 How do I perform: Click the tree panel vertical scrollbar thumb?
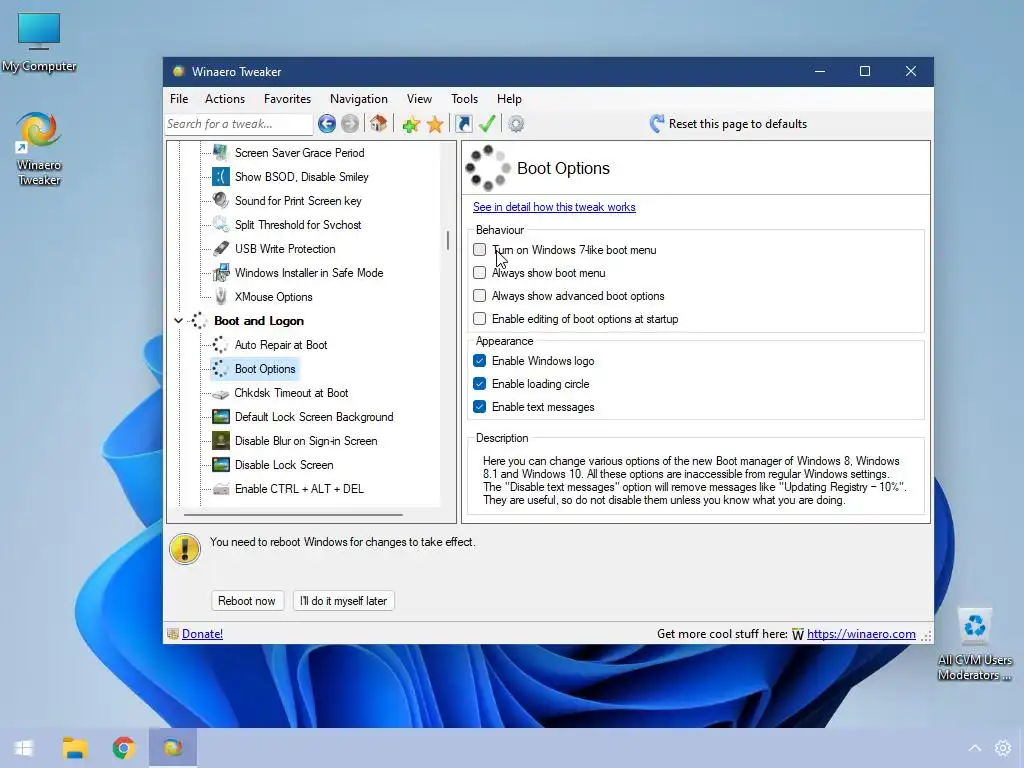[448, 240]
